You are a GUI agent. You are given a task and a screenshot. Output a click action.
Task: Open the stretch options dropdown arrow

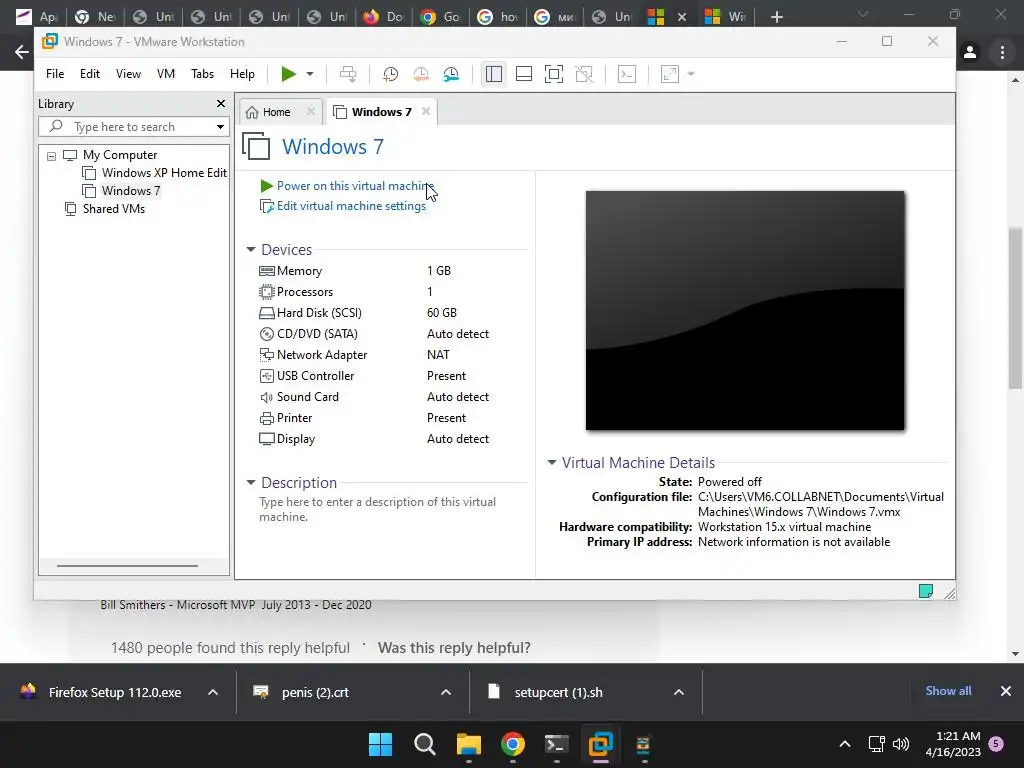point(691,74)
